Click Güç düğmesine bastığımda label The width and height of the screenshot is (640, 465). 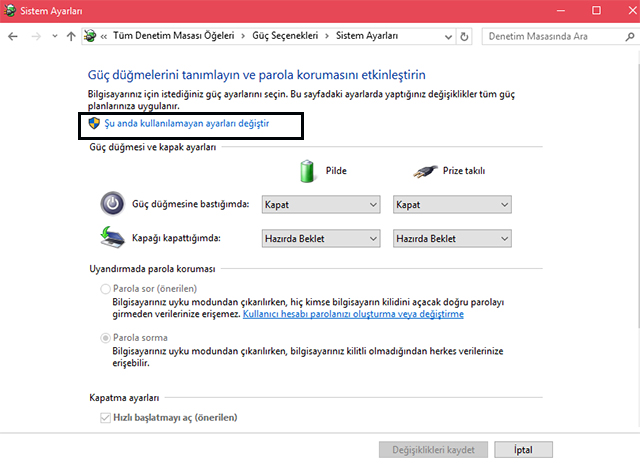point(190,204)
